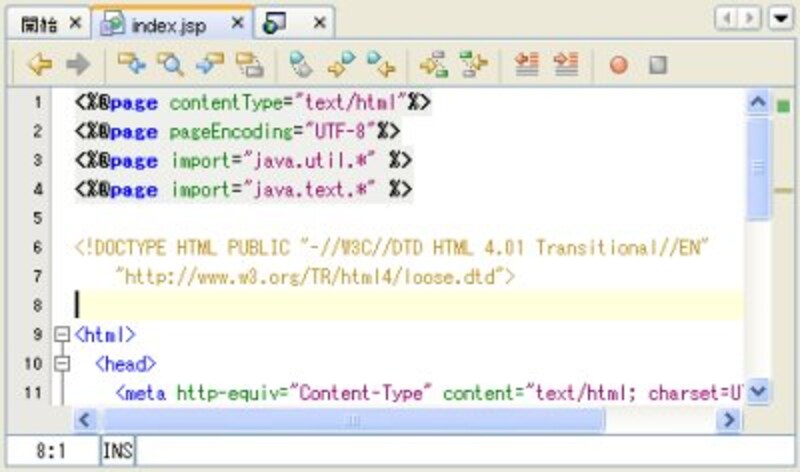Click the Forward navigation arrow icon

pos(77,65)
